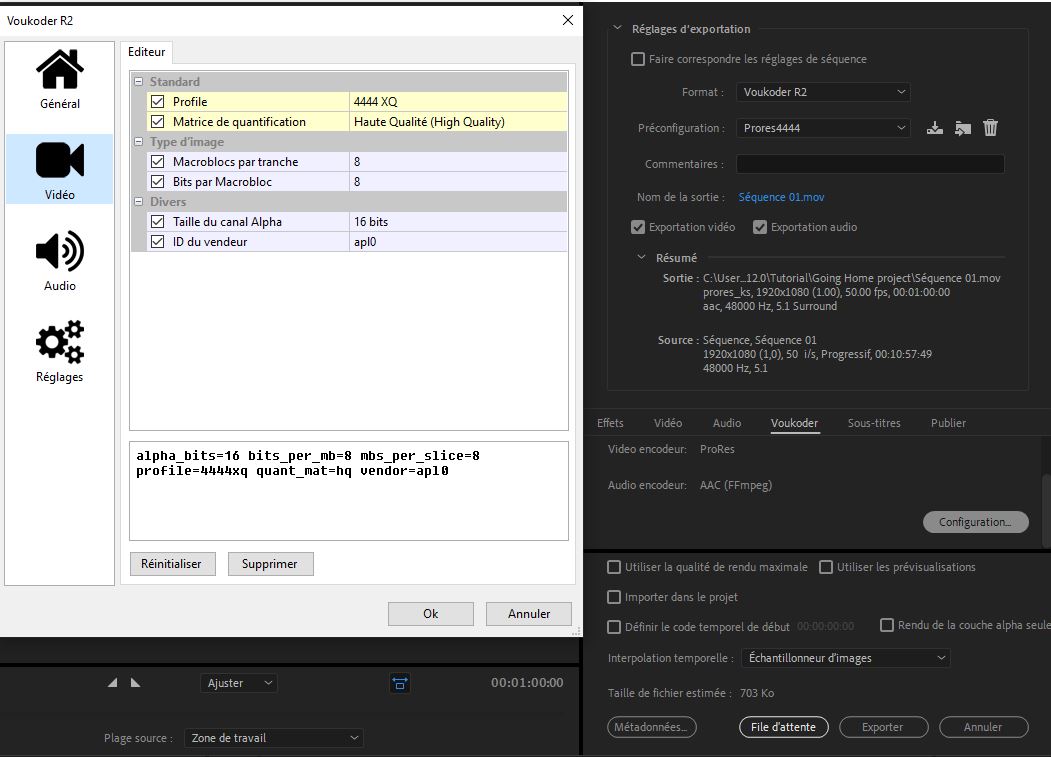Switch to the Audio export tab
The image size is (1051, 757).
[x=727, y=423]
